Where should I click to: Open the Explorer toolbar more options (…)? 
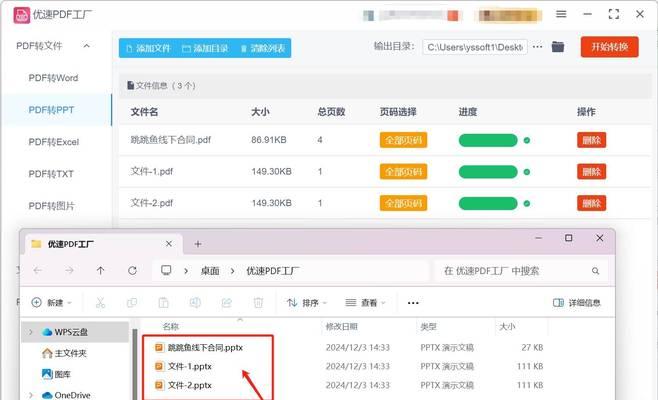(413, 303)
